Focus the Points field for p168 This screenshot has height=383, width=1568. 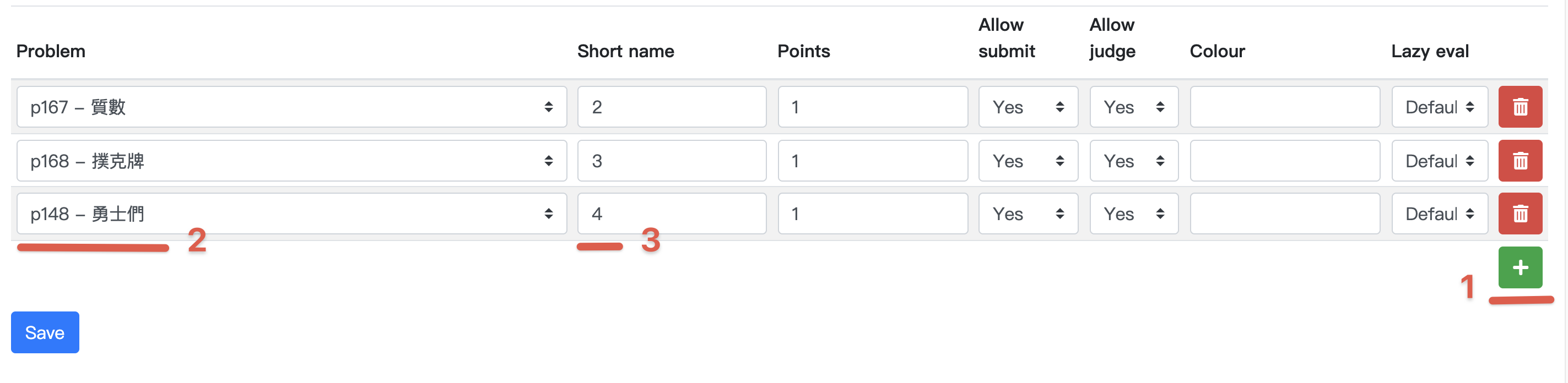coord(872,161)
